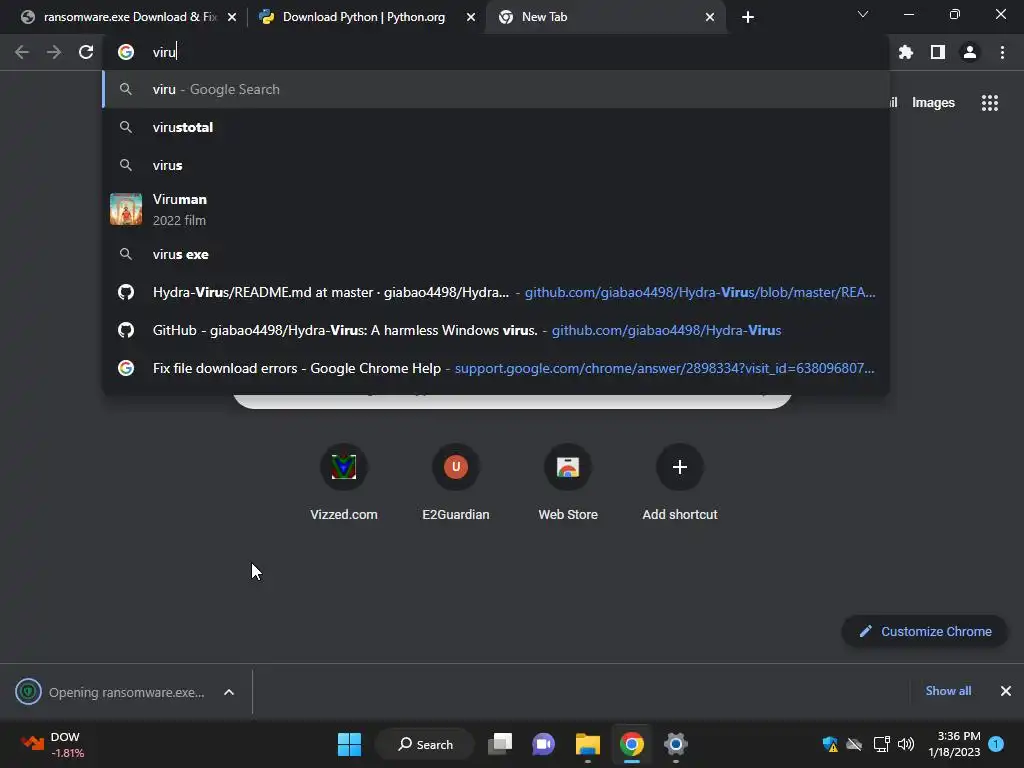Viewport: 1024px width, 768px height.
Task: Open the DOW stock widget in taskbar
Action: (x=54, y=744)
